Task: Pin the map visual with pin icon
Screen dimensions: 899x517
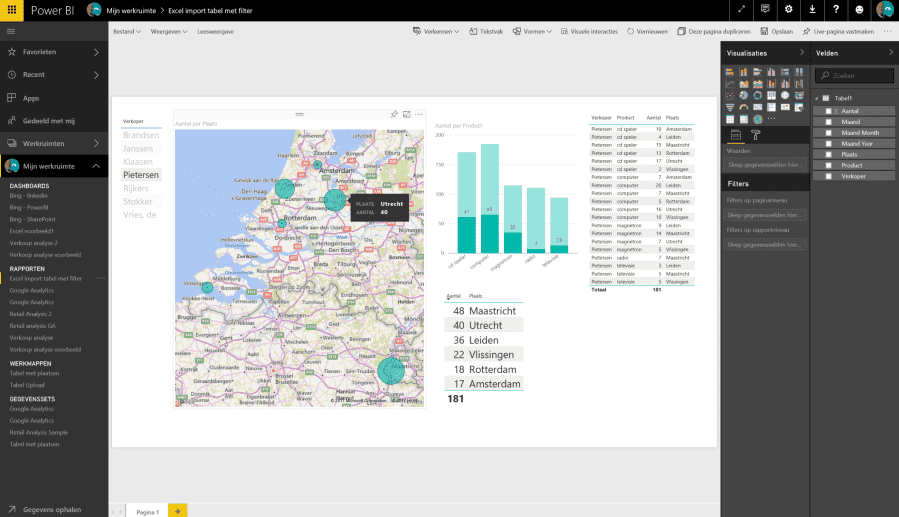Action: (x=394, y=115)
